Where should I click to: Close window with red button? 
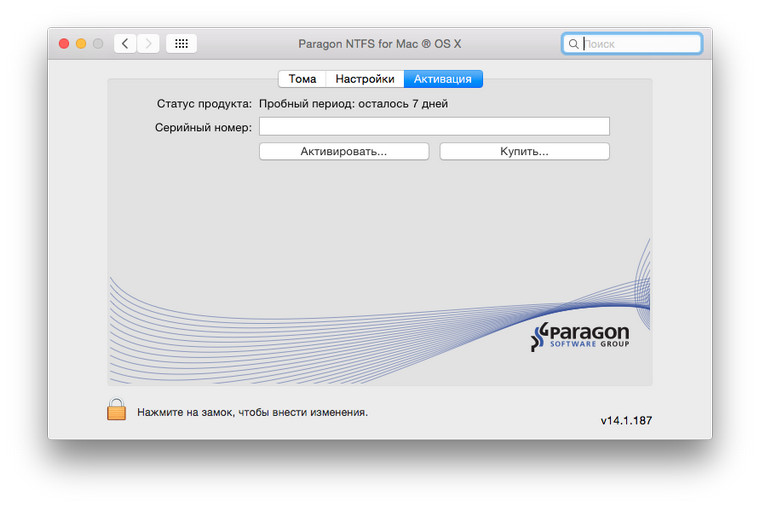pos(64,44)
